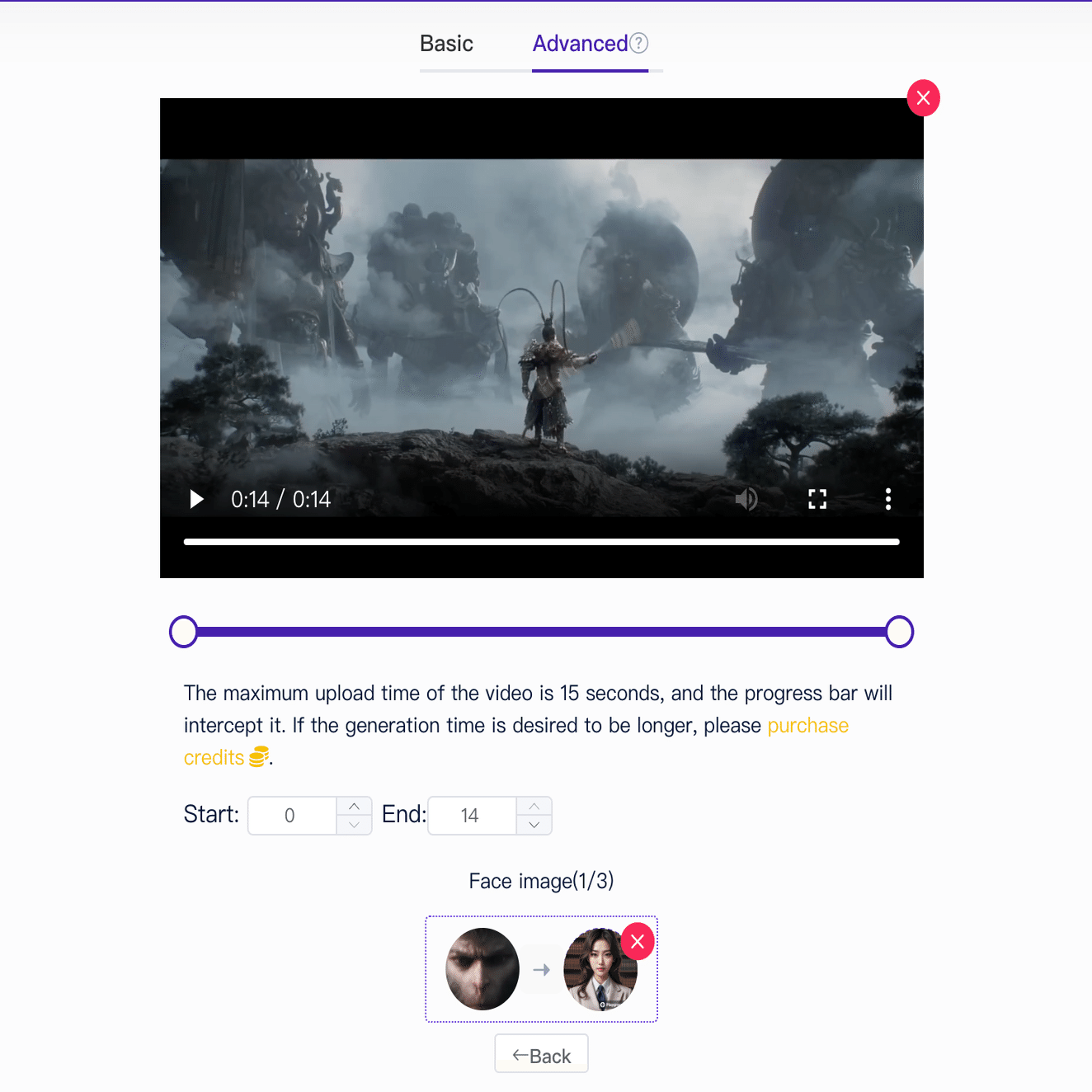Increase the End value with up arrow
The image size is (1092, 1092).
tap(534, 807)
